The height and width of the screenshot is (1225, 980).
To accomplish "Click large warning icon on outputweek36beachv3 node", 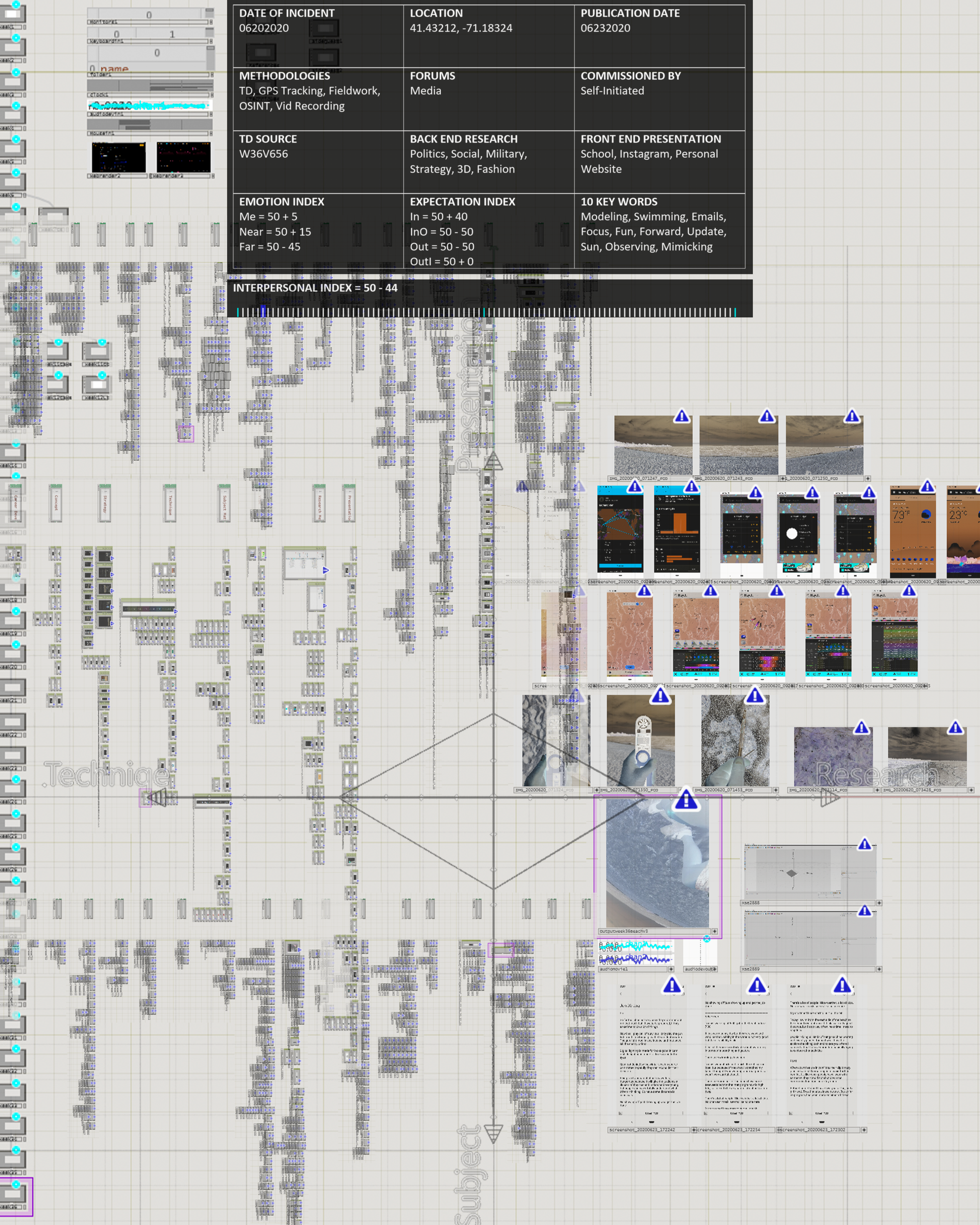I will [686, 800].
